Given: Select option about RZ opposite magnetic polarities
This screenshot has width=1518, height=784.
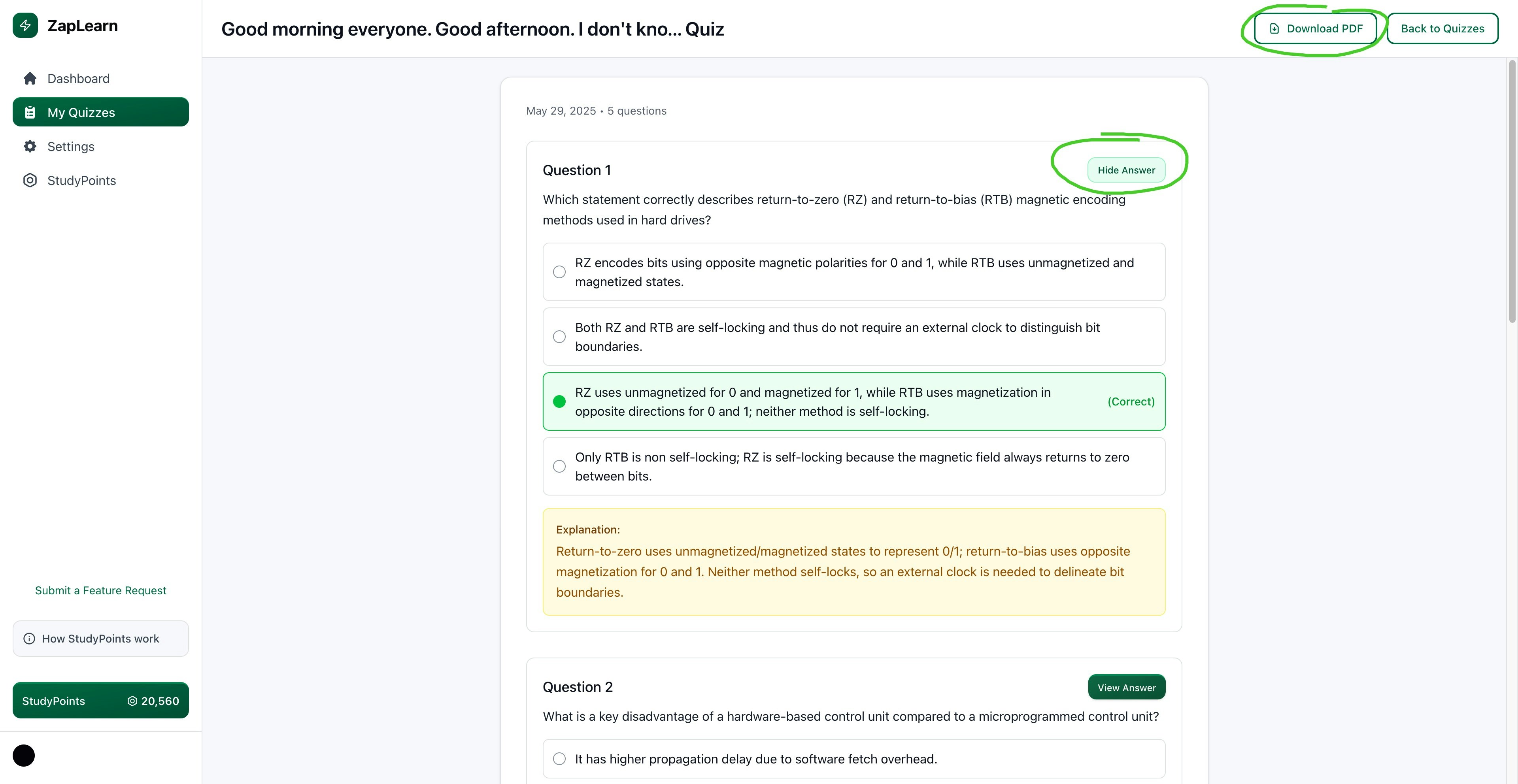Looking at the screenshot, I should coord(854,272).
